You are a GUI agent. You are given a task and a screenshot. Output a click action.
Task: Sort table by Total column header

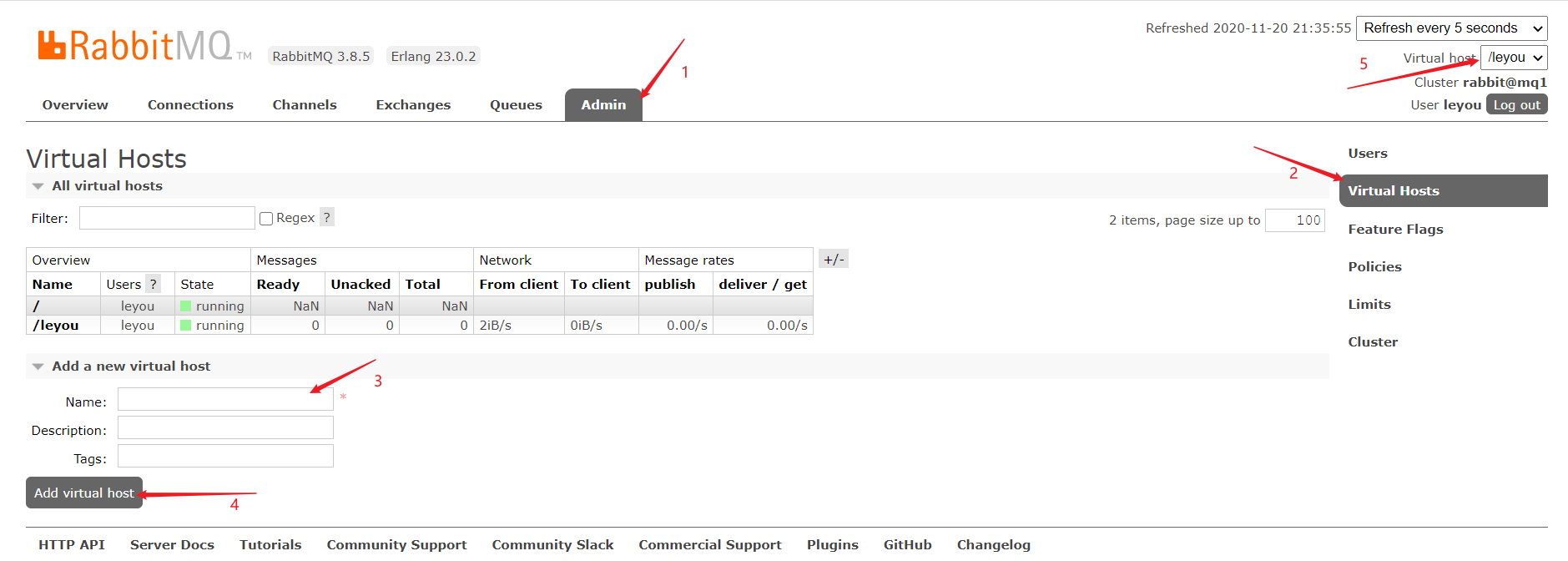[x=422, y=284]
